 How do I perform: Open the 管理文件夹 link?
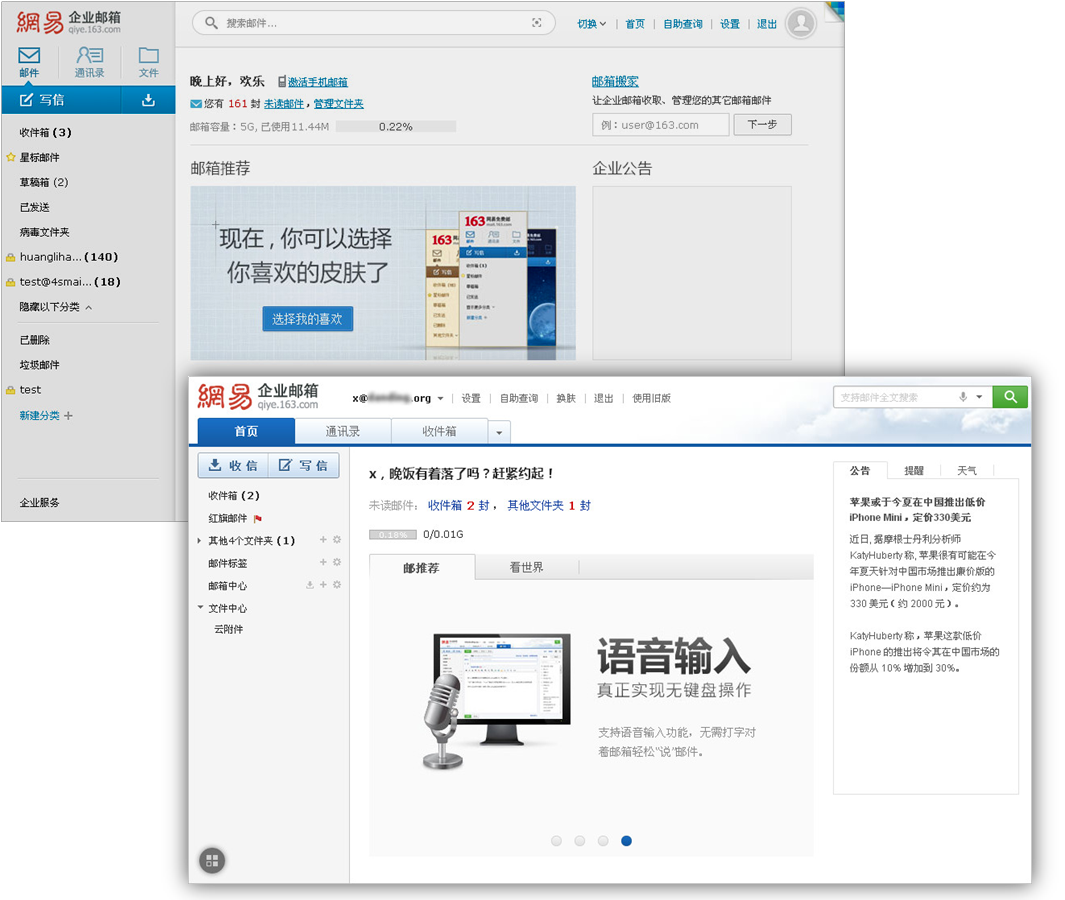point(338,104)
